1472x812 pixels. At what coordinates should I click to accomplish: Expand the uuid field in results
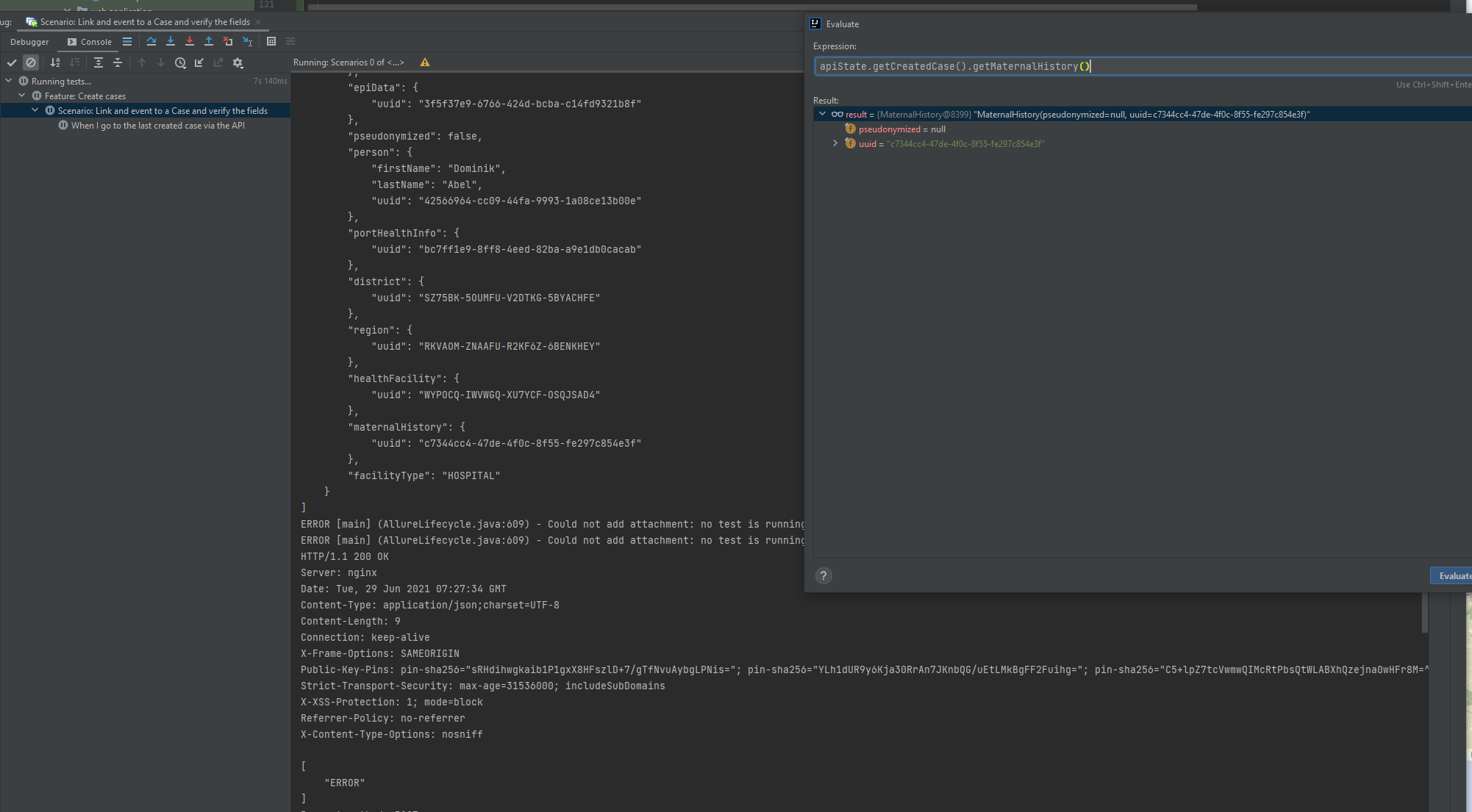point(835,143)
